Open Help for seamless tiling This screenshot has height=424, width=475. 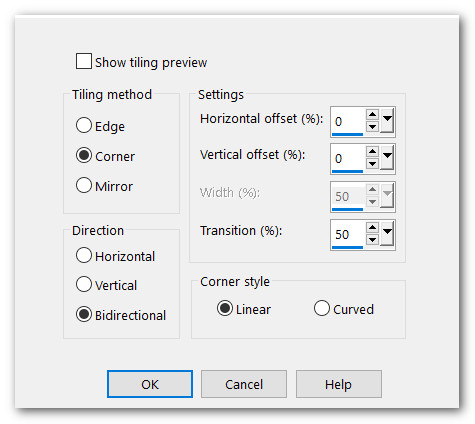tap(339, 384)
